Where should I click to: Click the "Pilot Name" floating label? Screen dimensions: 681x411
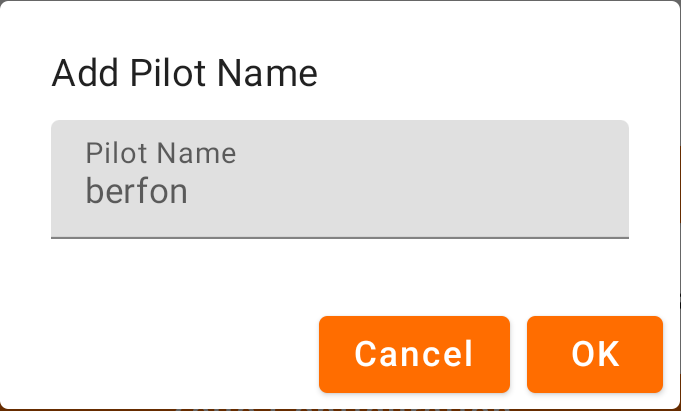click(161, 153)
